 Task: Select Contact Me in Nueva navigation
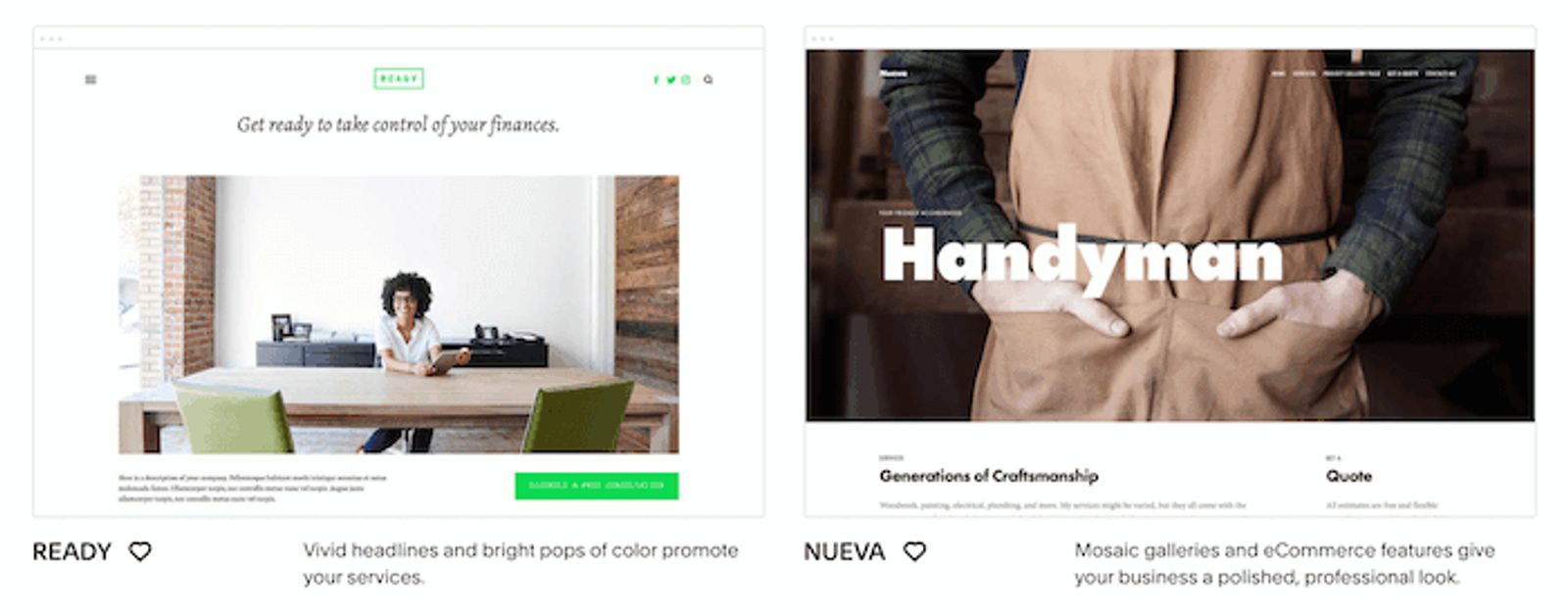1441,73
